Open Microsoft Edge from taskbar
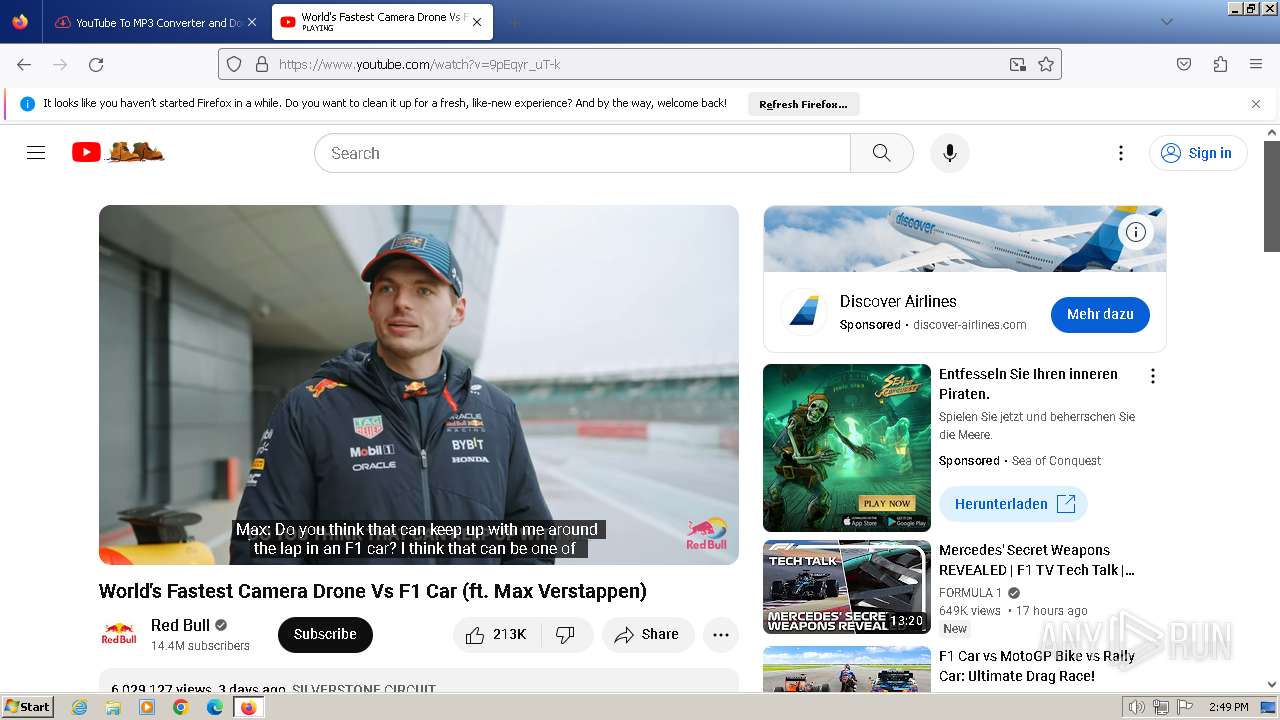 214,707
